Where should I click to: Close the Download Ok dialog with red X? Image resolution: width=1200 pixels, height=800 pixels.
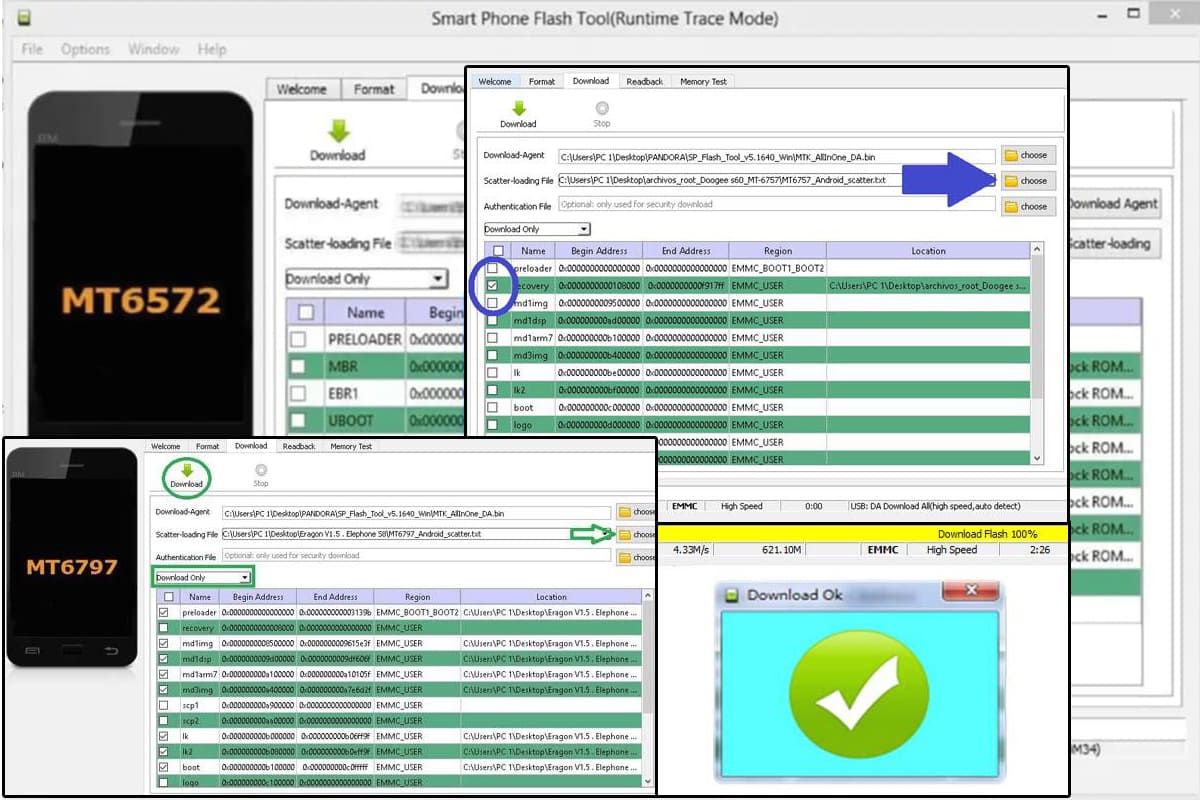[x=969, y=593]
